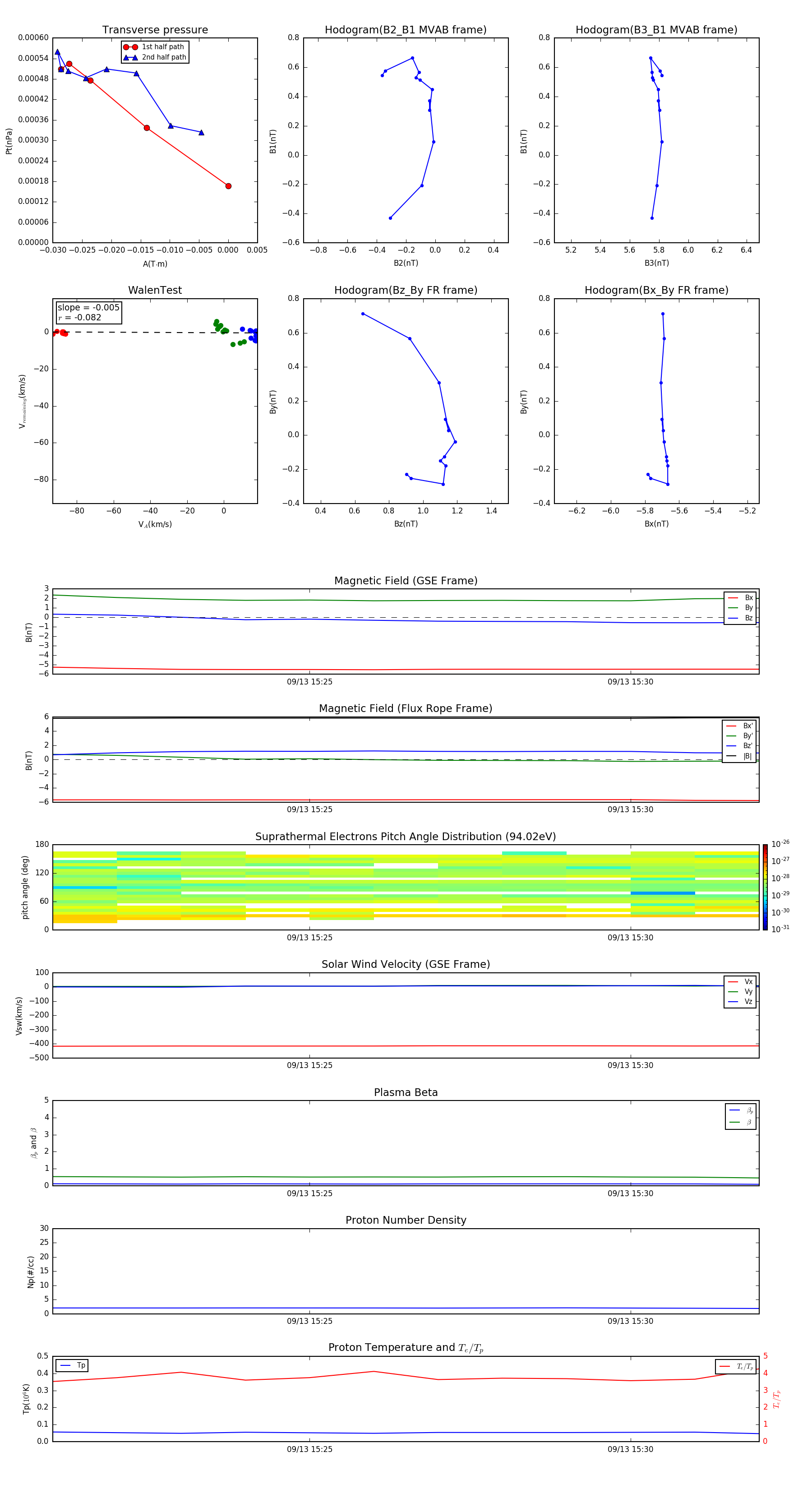Select the 'B3(nT)' x-axis label
Viewport: 812px width, 1489px height.
[656, 263]
